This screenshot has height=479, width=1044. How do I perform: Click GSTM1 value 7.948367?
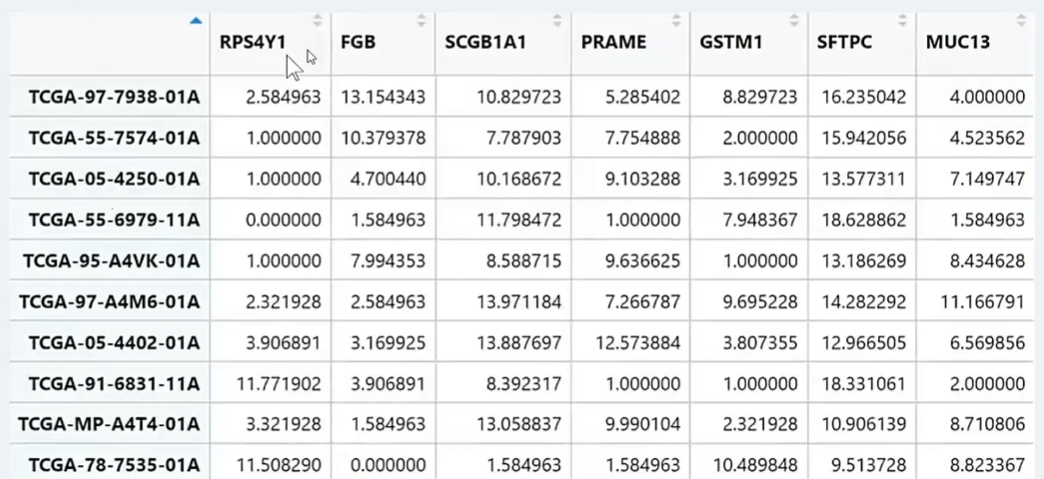[x=760, y=220]
